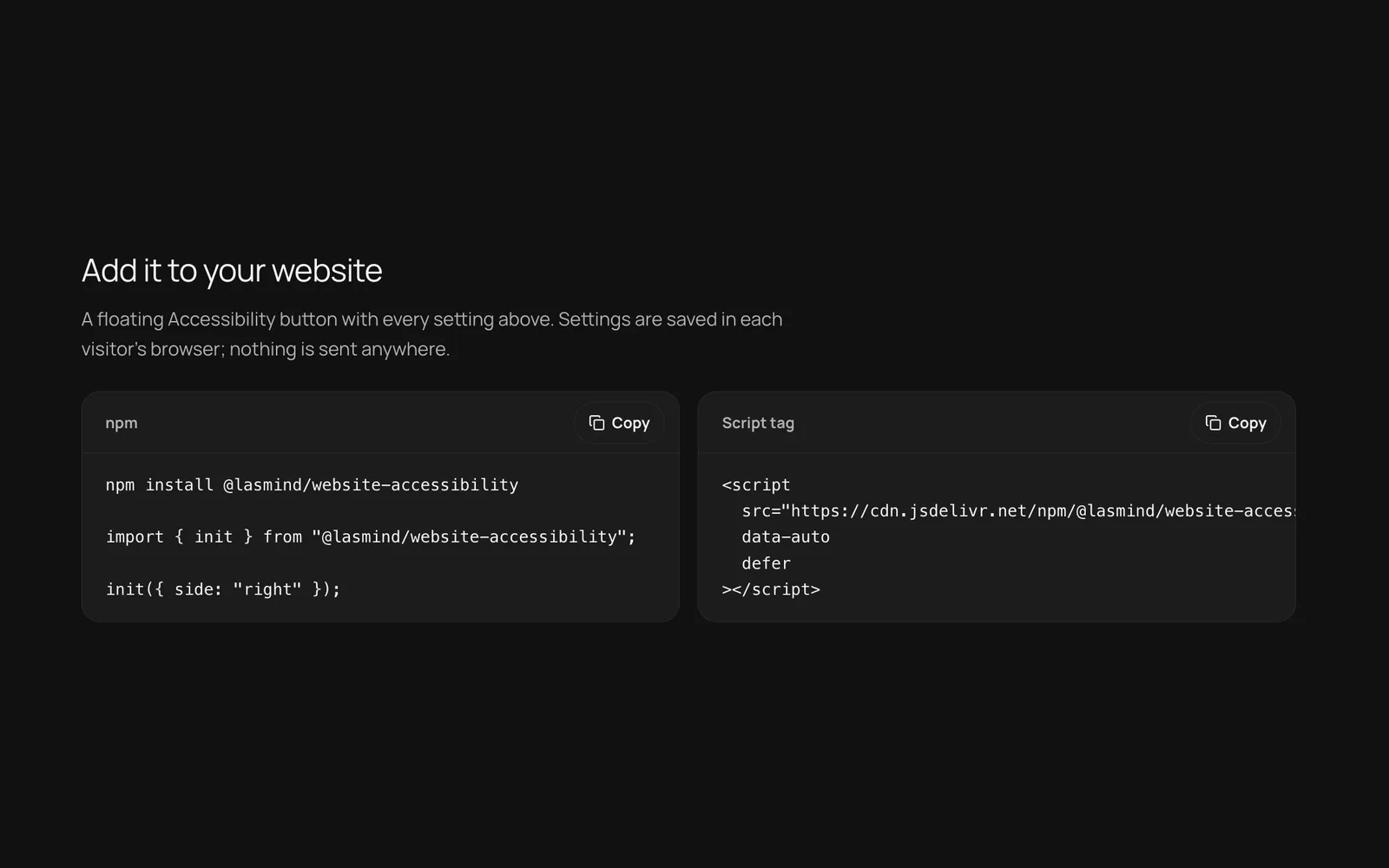Click the "Script tag" code block label
This screenshot has width=1389, height=868.
tap(758, 423)
